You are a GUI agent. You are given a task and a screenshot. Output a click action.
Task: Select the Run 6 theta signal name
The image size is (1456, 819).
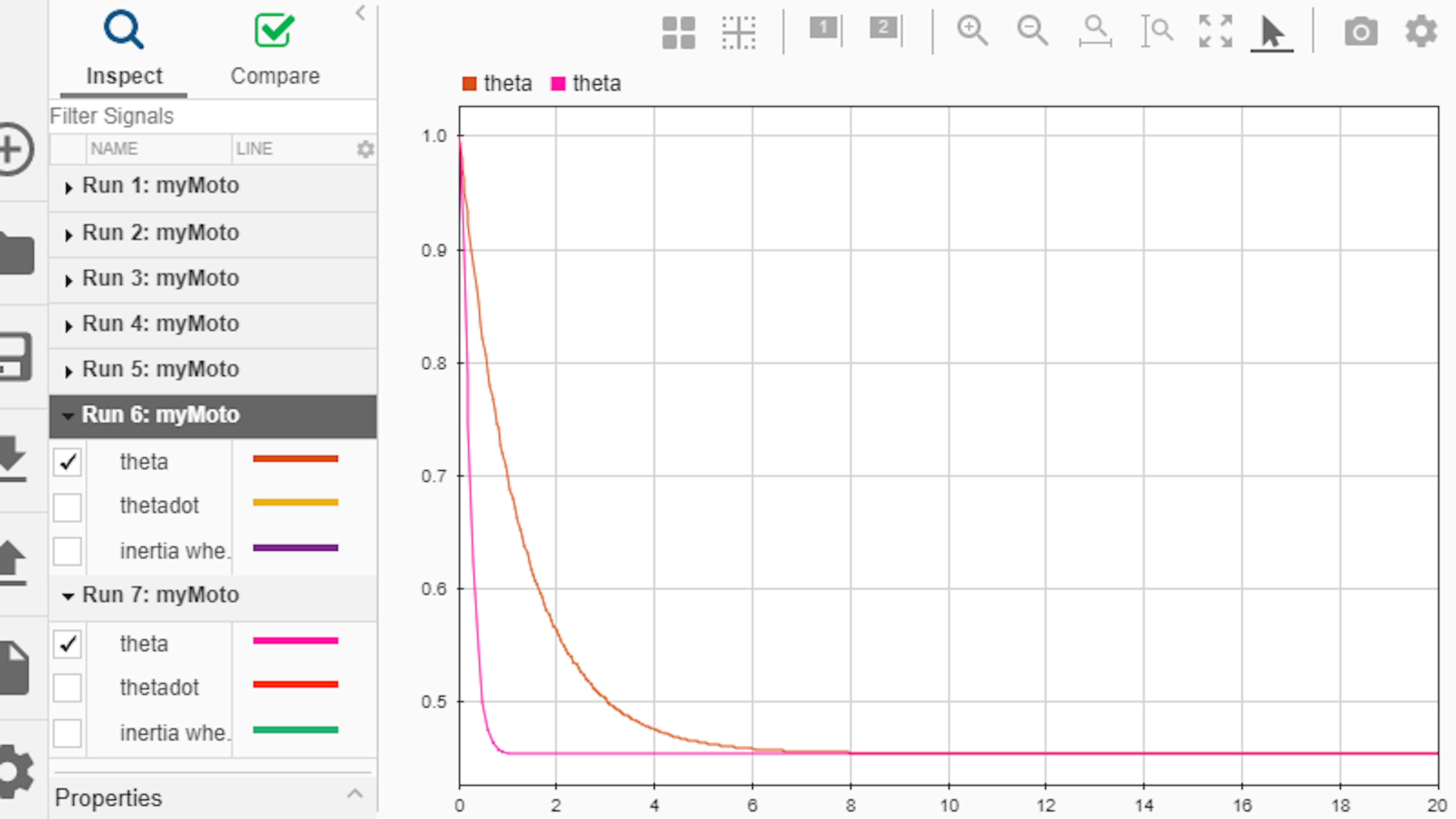144,462
